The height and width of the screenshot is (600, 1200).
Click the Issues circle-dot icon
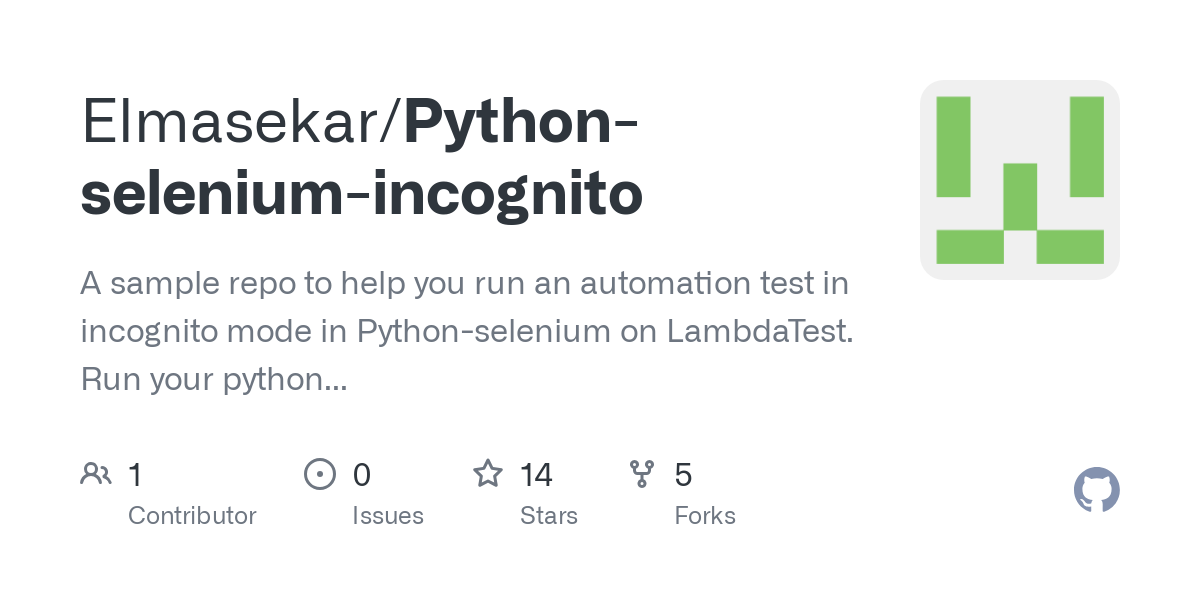point(320,474)
